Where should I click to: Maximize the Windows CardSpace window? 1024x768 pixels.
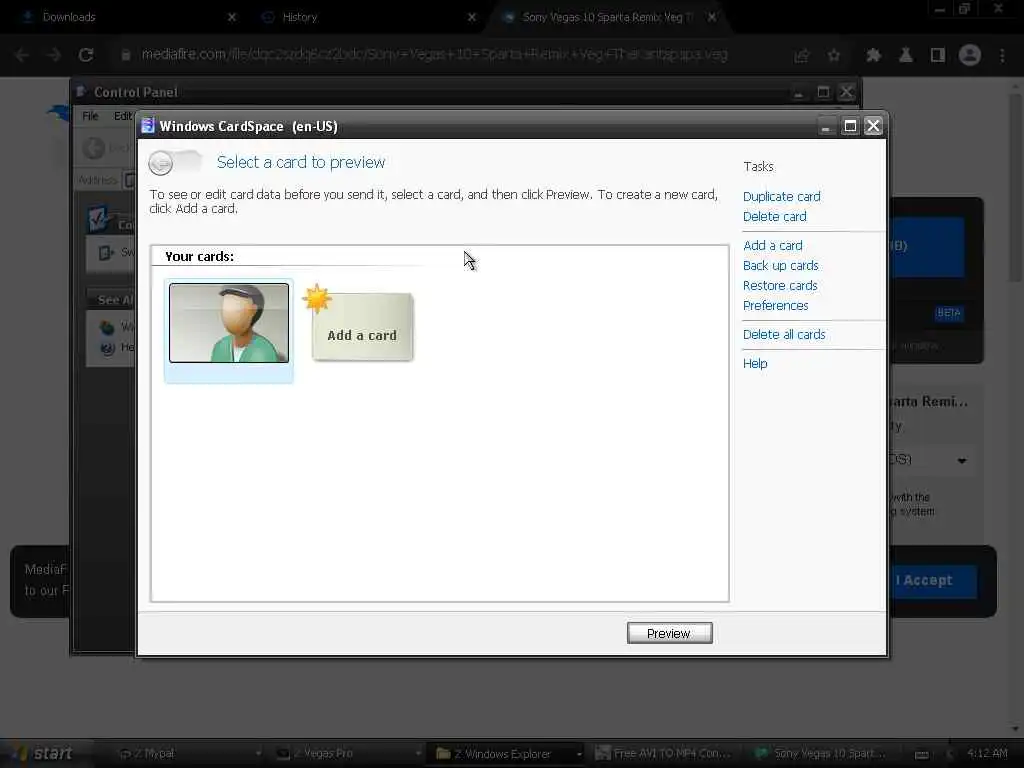coord(850,126)
